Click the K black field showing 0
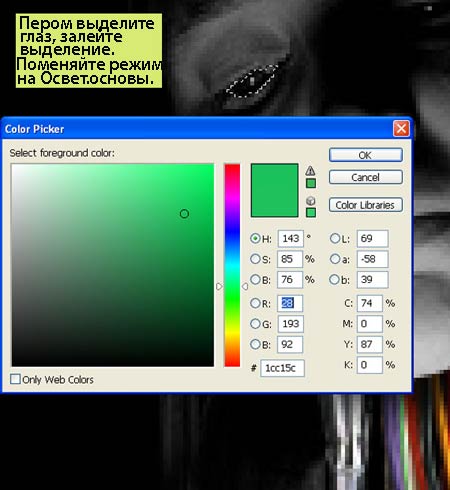The image size is (450, 490). point(370,365)
